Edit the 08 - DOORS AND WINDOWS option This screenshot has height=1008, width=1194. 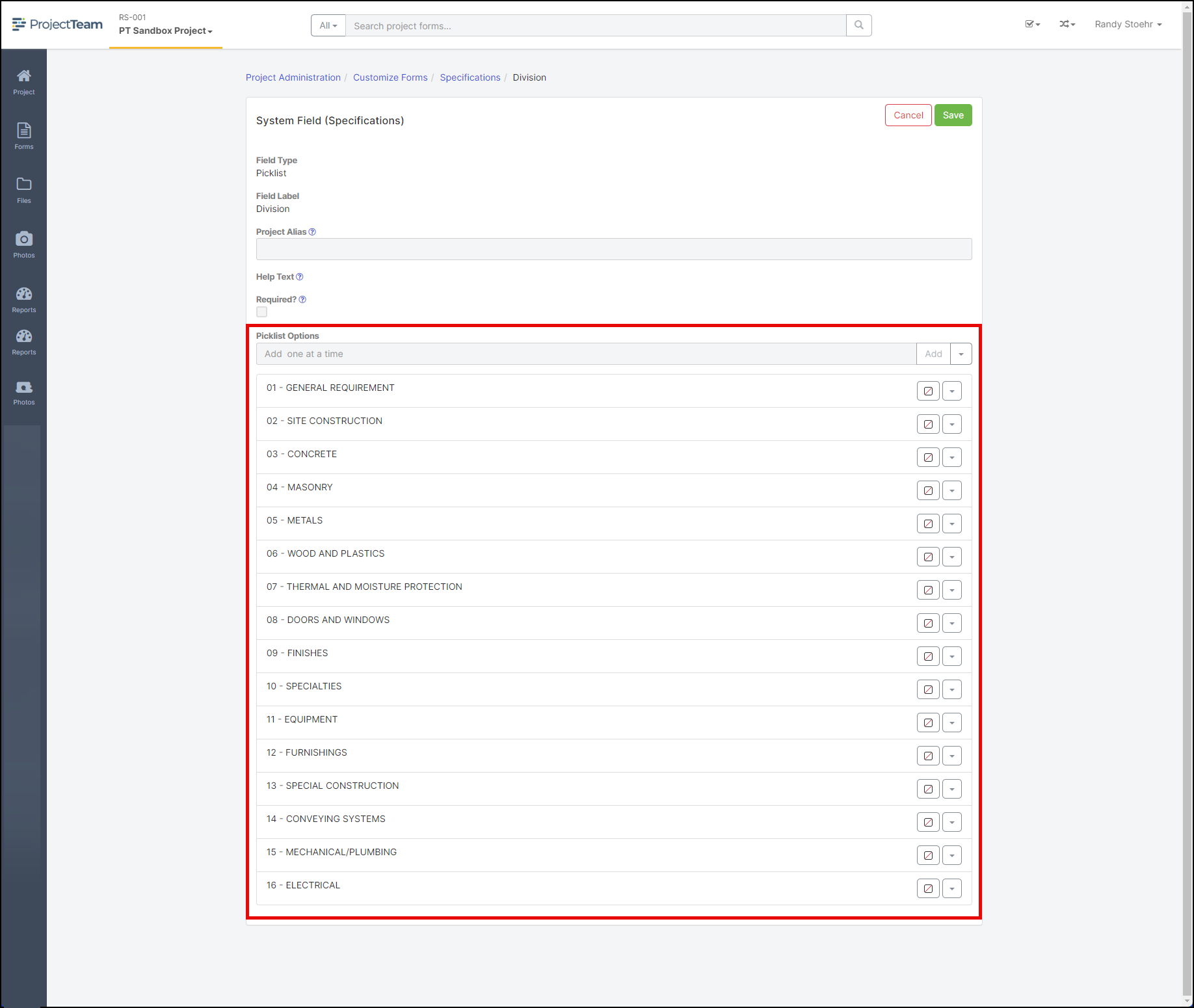[x=928, y=624]
